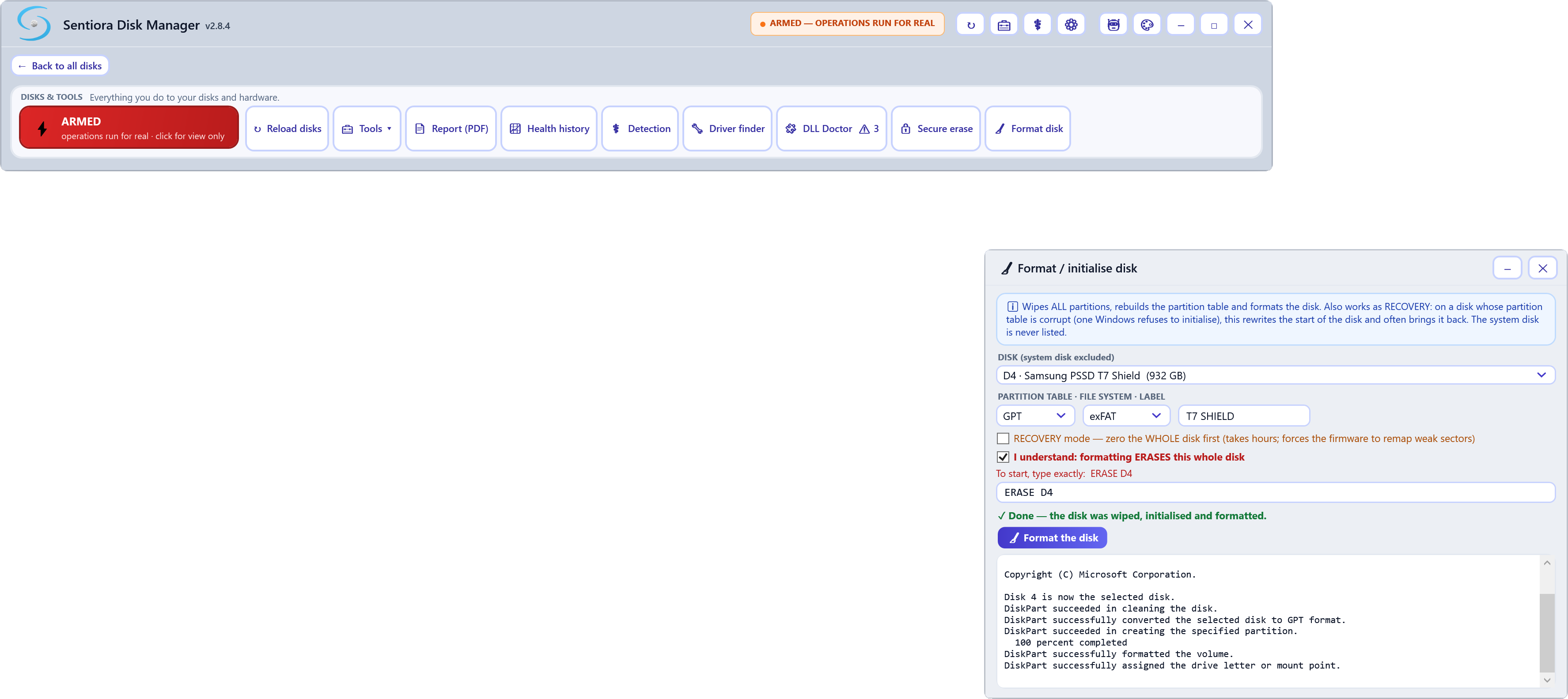Open Health history
Image resolution: width=1568 pixels, height=699 pixels.
point(549,128)
